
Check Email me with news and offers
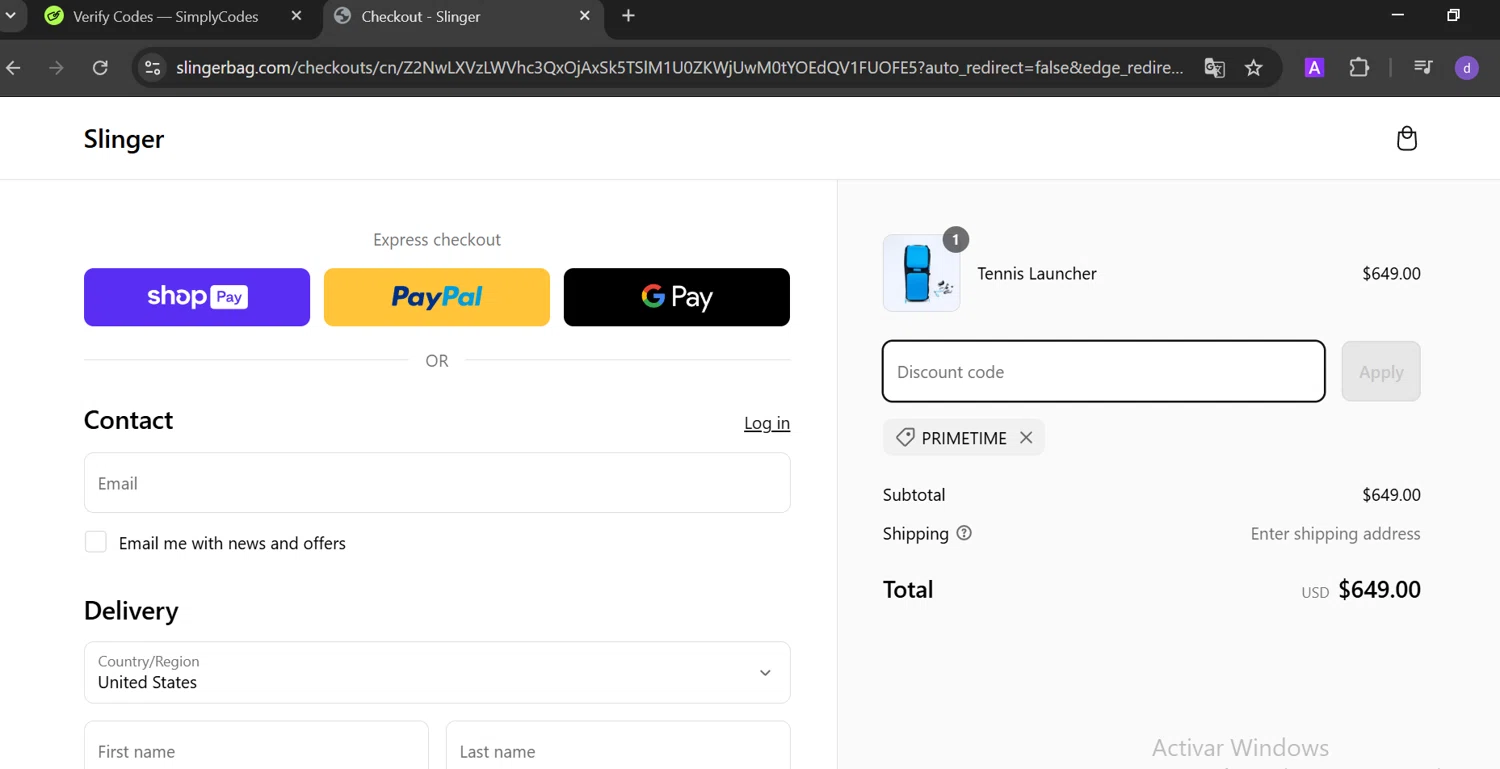click(96, 542)
